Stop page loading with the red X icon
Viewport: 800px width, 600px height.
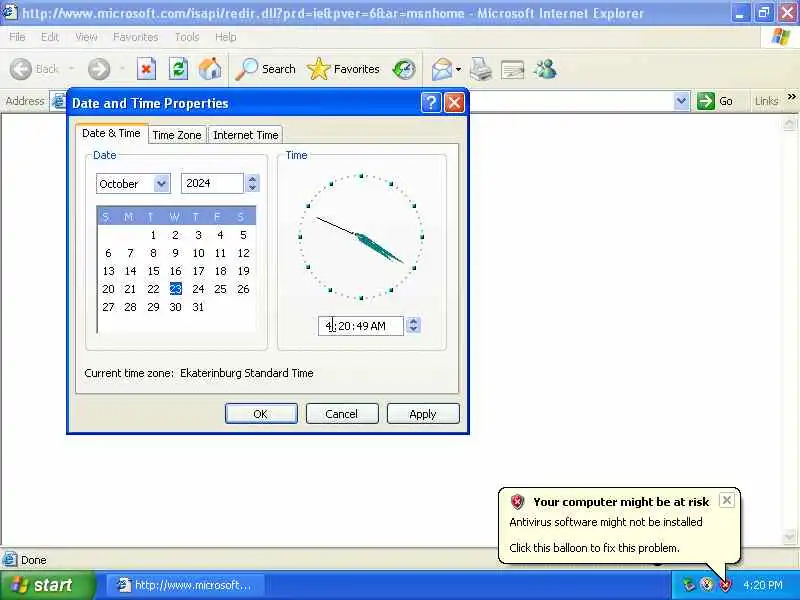tap(146, 69)
